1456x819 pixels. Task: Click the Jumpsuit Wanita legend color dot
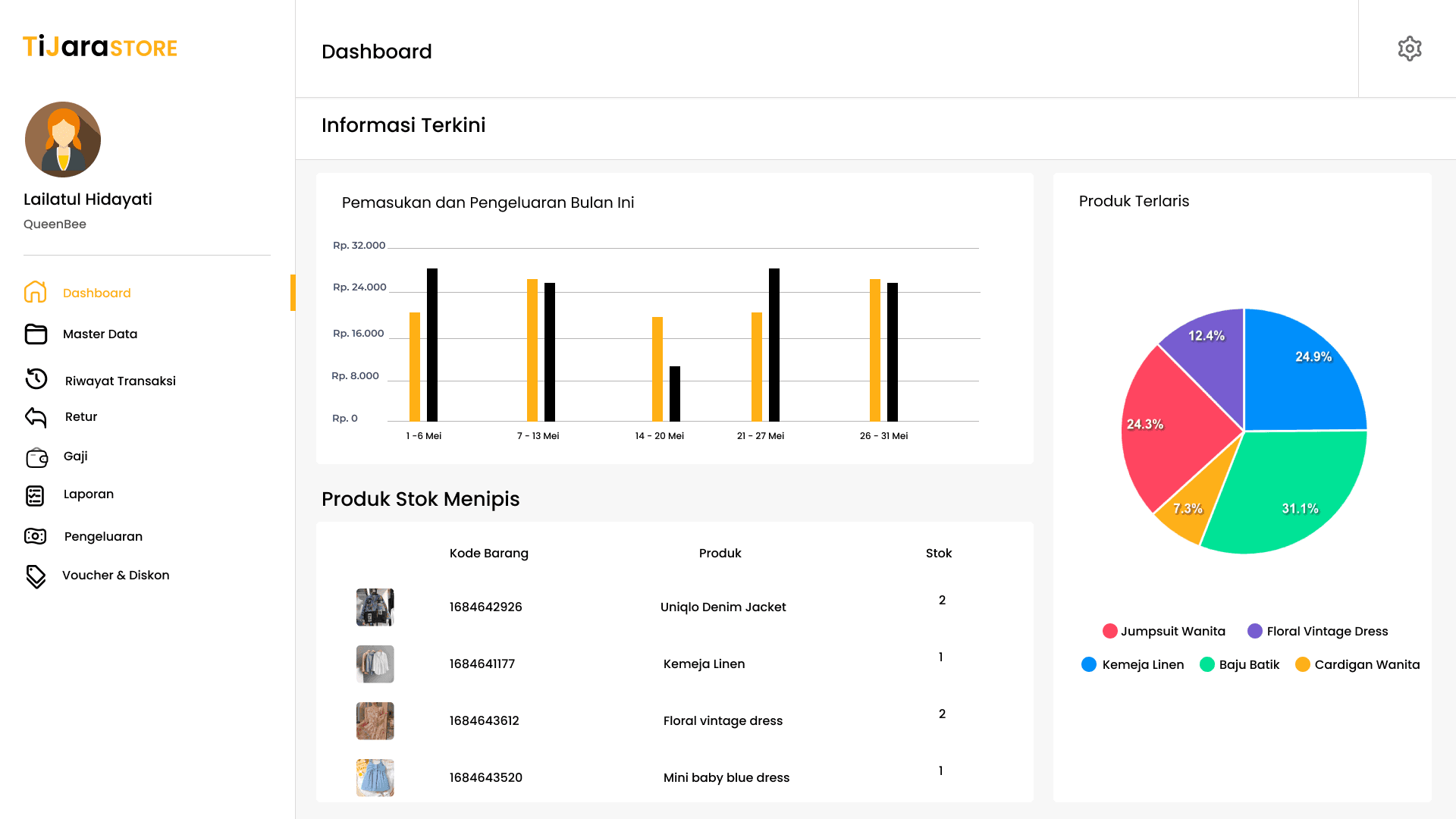[x=1109, y=631]
